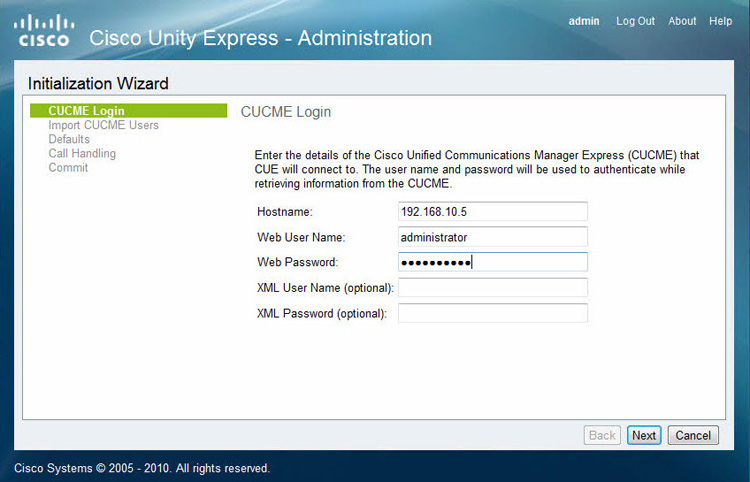Select the Call Handling wizard step
The image size is (750, 482).
point(82,153)
